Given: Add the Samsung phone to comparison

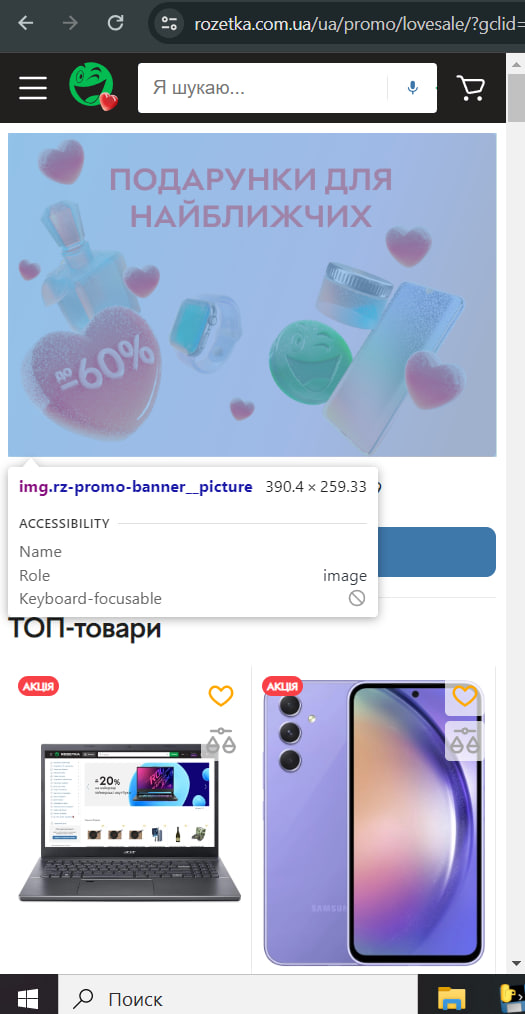Looking at the screenshot, I should [464, 740].
